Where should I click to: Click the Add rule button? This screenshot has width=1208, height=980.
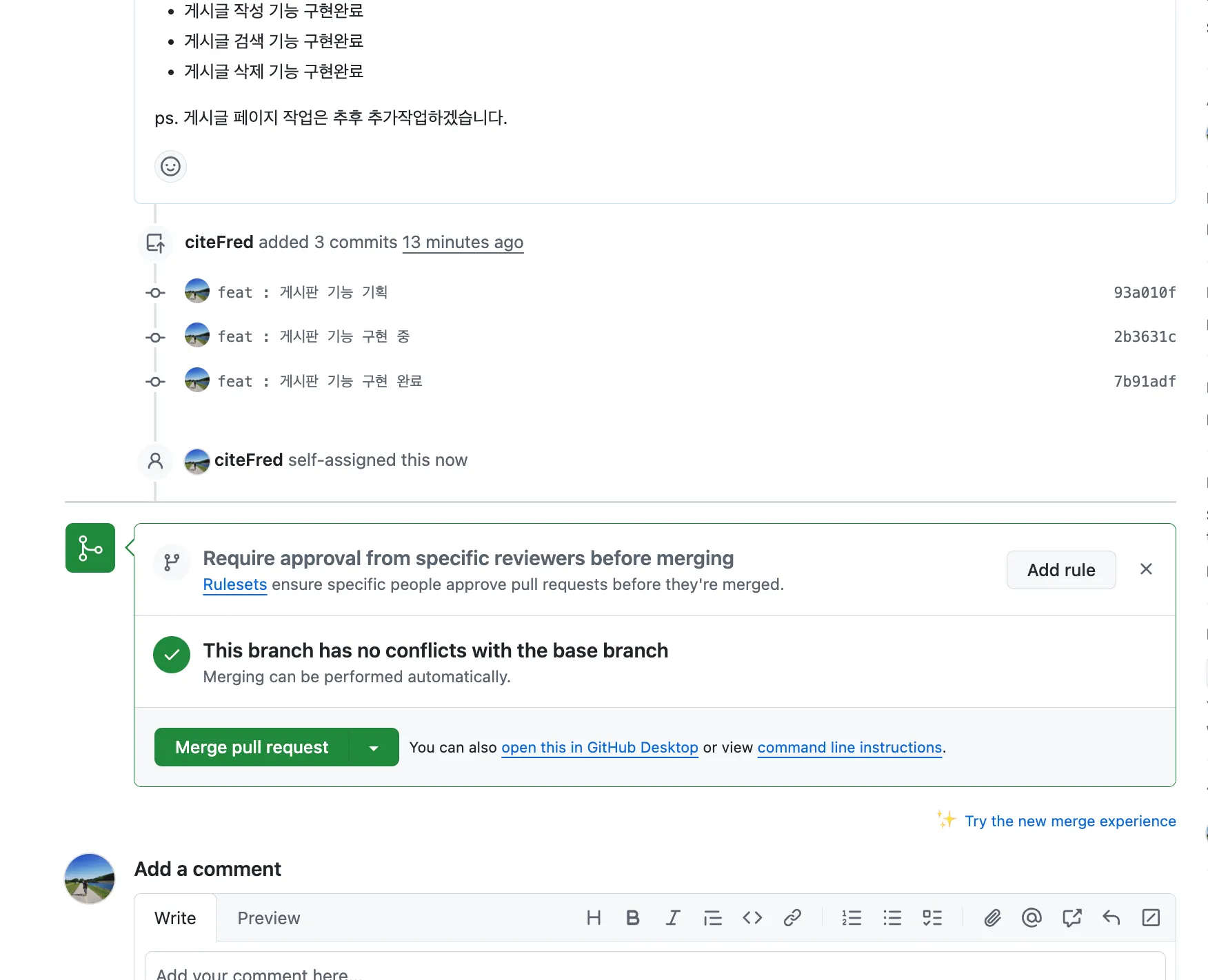click(1060, 570)
